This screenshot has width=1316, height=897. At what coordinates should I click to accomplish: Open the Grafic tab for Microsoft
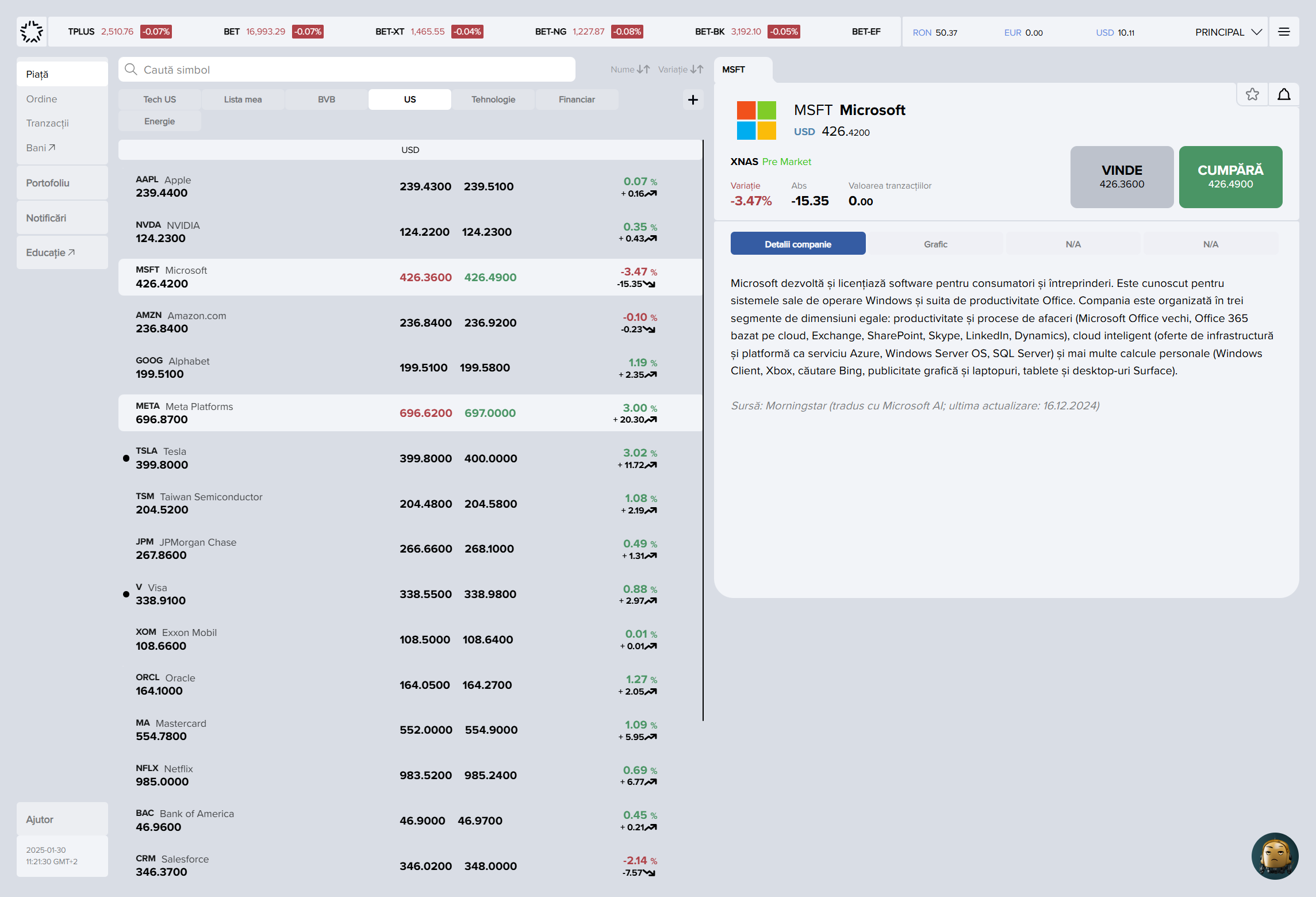point(935,244)
